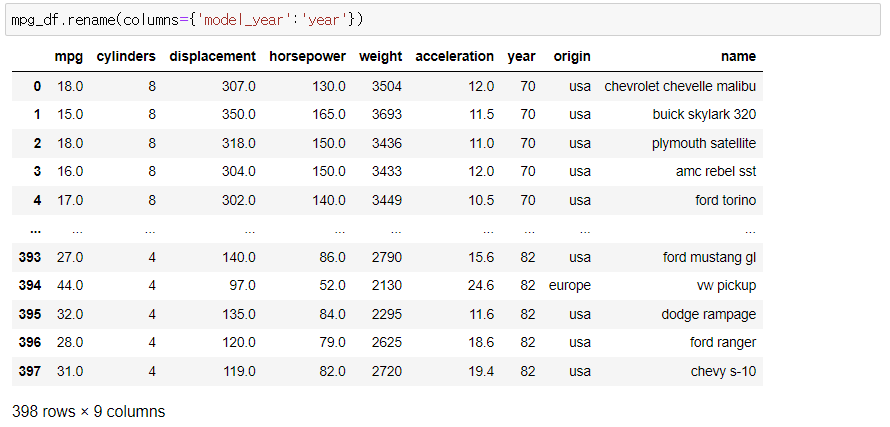
Task: Click weight value 3693
Action: tap(387, 115)
